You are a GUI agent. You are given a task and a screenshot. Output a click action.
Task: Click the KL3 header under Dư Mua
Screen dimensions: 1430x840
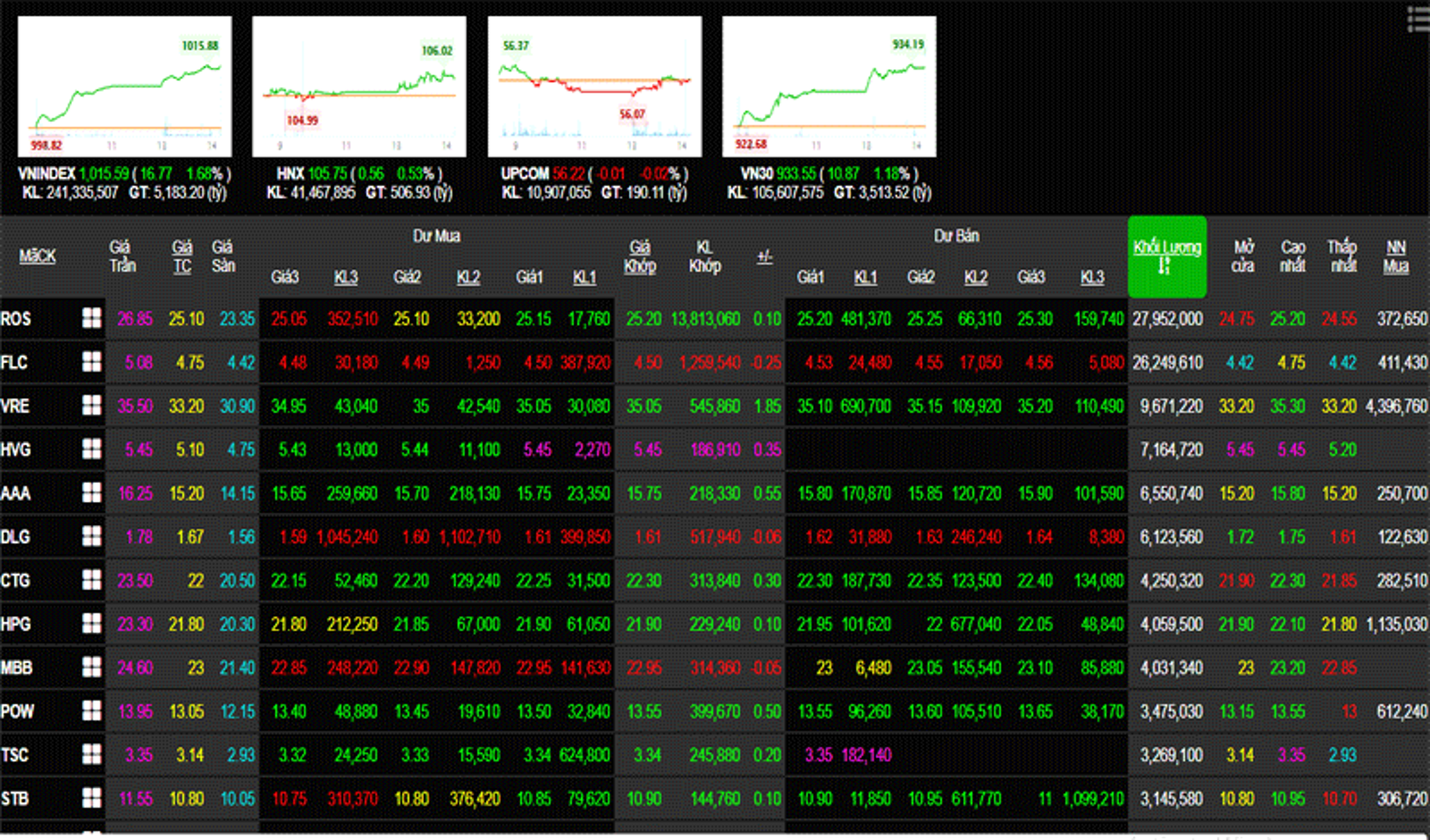(x=345, y=277)
